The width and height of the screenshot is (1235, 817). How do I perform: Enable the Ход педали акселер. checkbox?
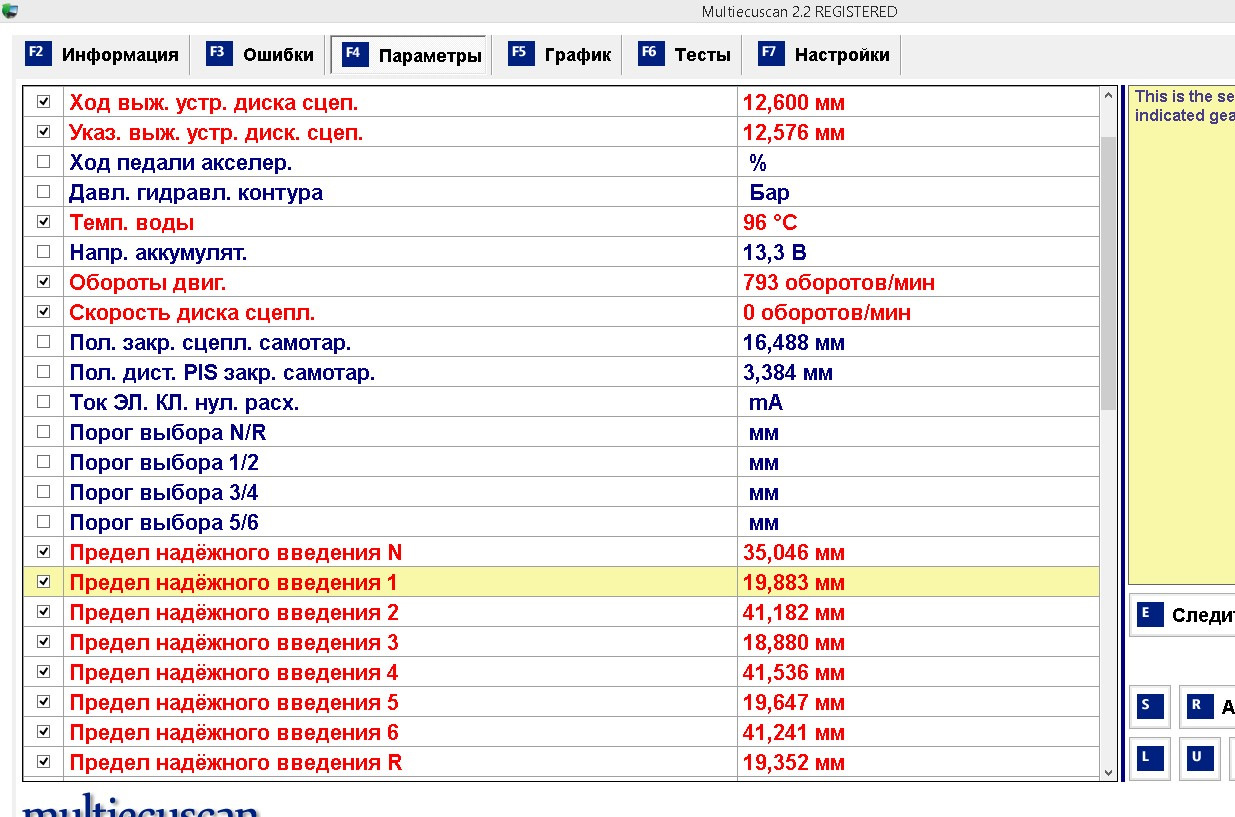tap(43, 162)
